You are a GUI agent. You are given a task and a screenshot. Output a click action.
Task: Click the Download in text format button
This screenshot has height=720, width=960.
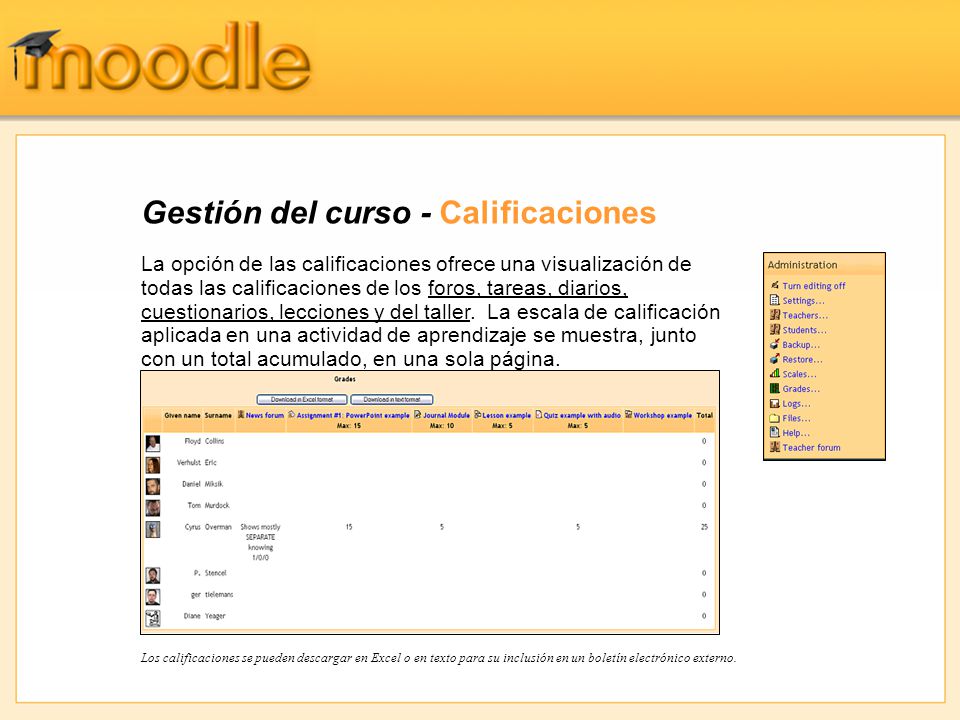pos(392,399)
